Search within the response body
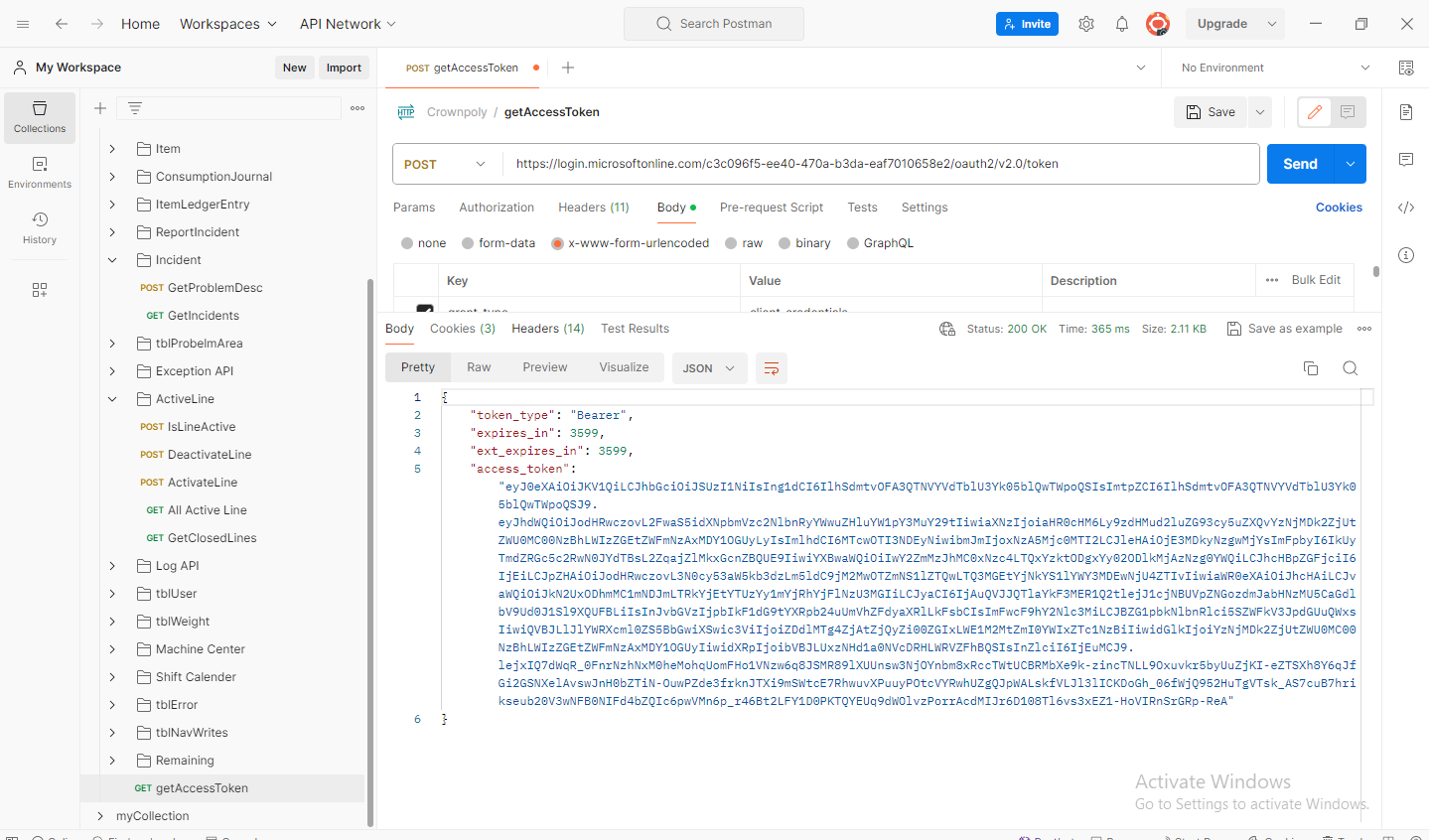Viewport: 1429px width, 840px height. 1350,367
